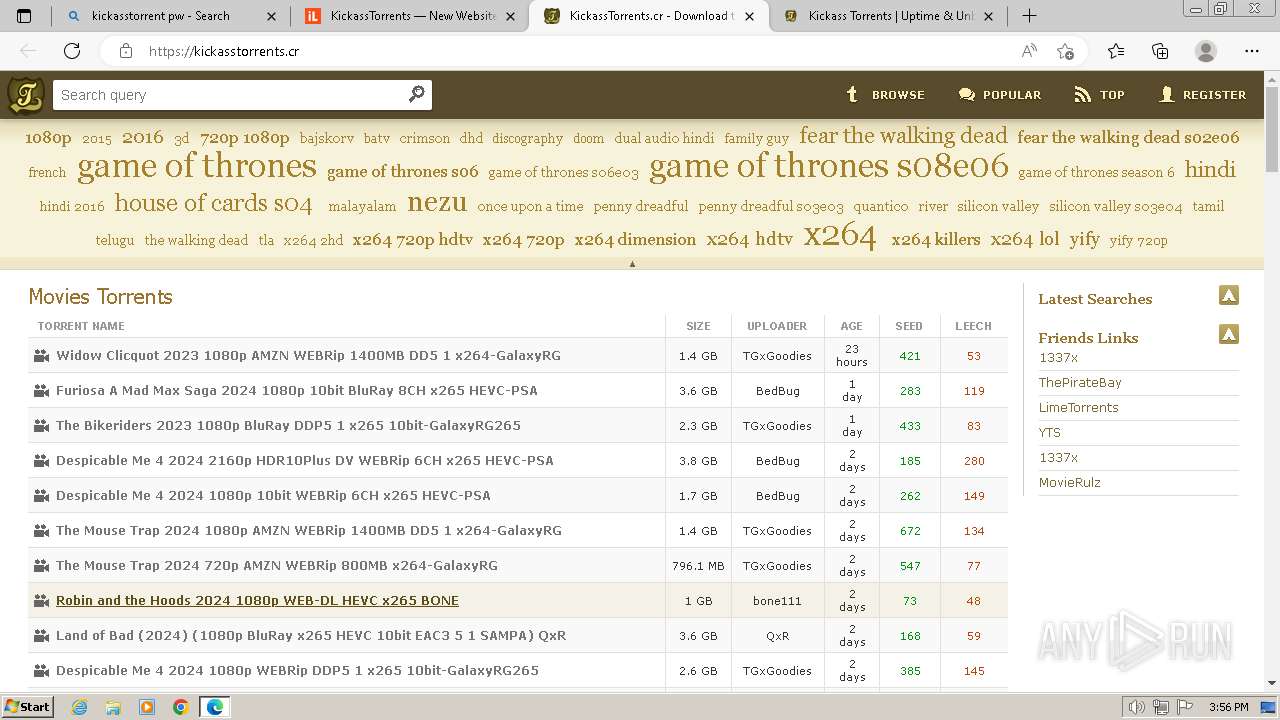
Task: Click the search magnifier icon in query box
Action: coord(417,94)
